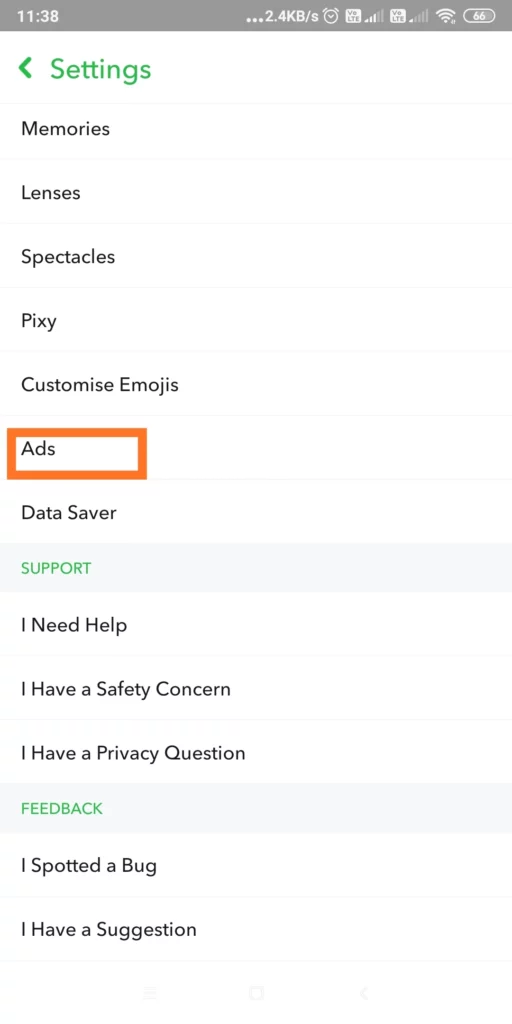Tap the battery indicator icon
Image resolution: width=512 pixels, height=1024 pixels.
pos(479,16)
